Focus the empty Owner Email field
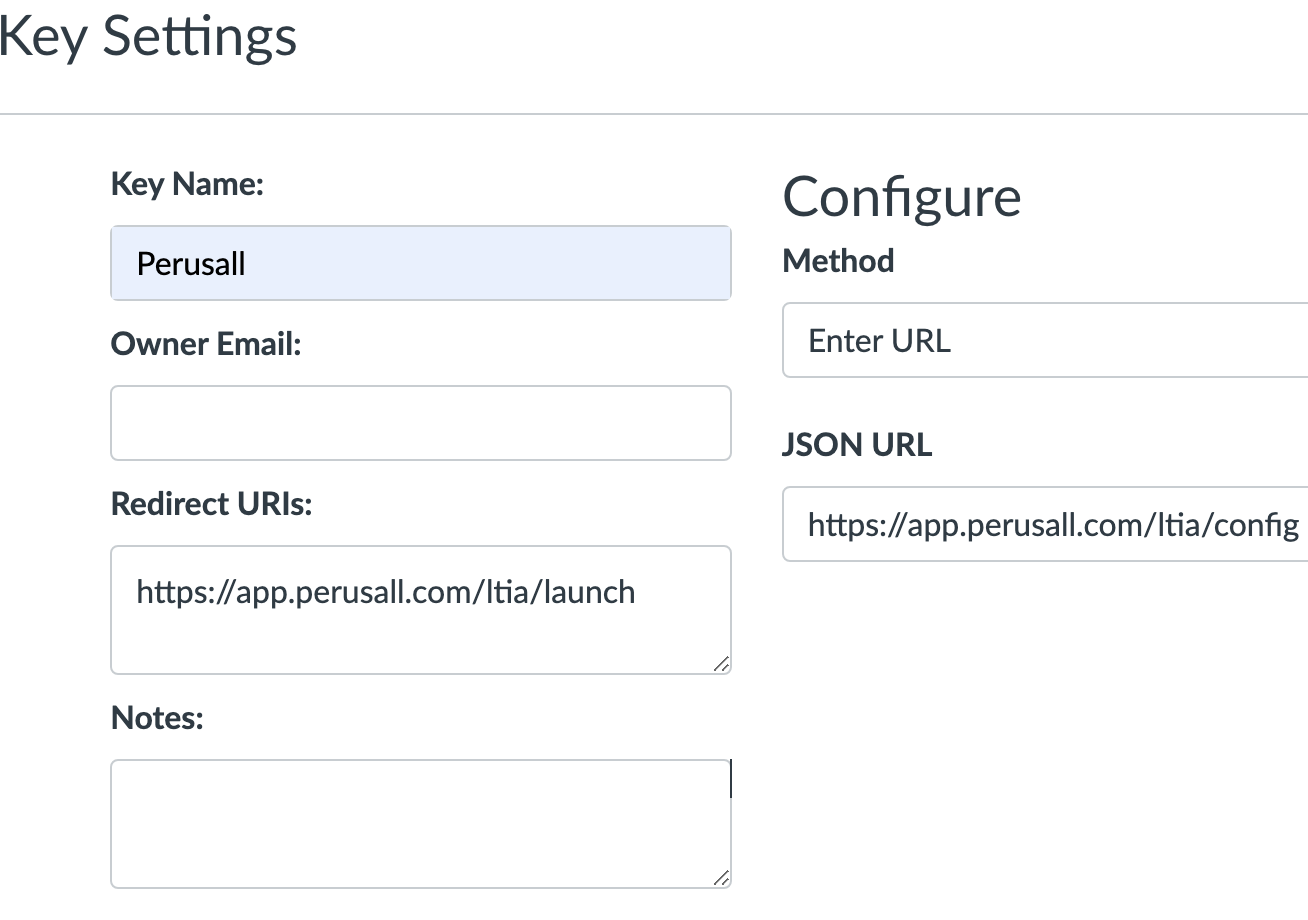The image size is (1308, 920). pyautogui.click(x=420, y=422)
